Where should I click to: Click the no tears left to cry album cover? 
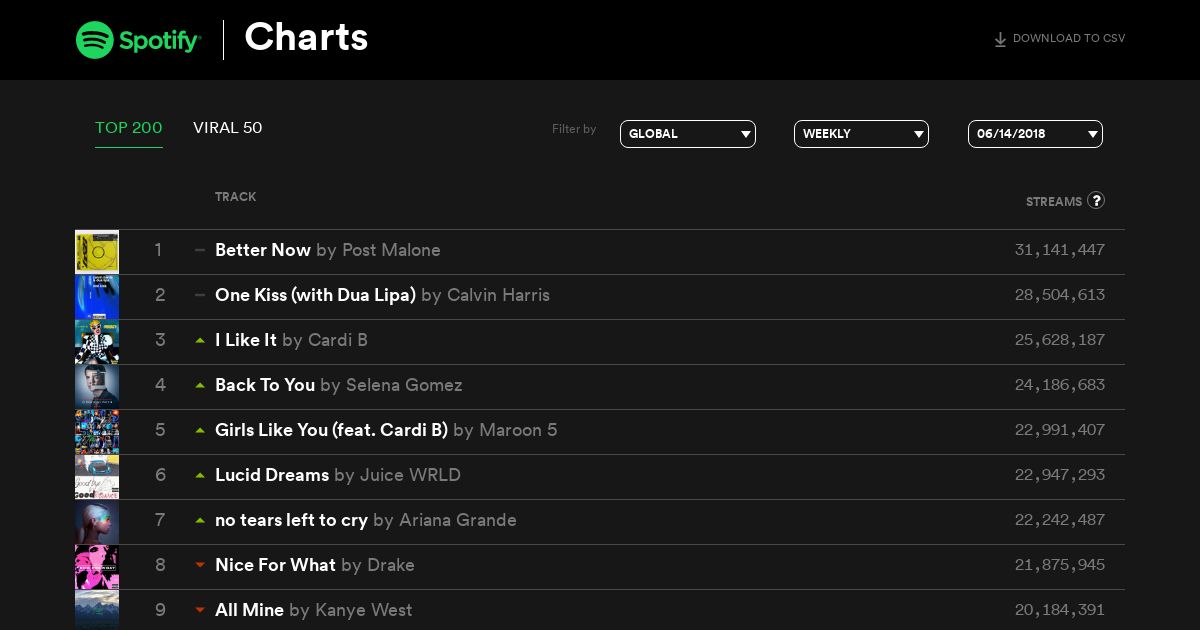pos(97,522)
